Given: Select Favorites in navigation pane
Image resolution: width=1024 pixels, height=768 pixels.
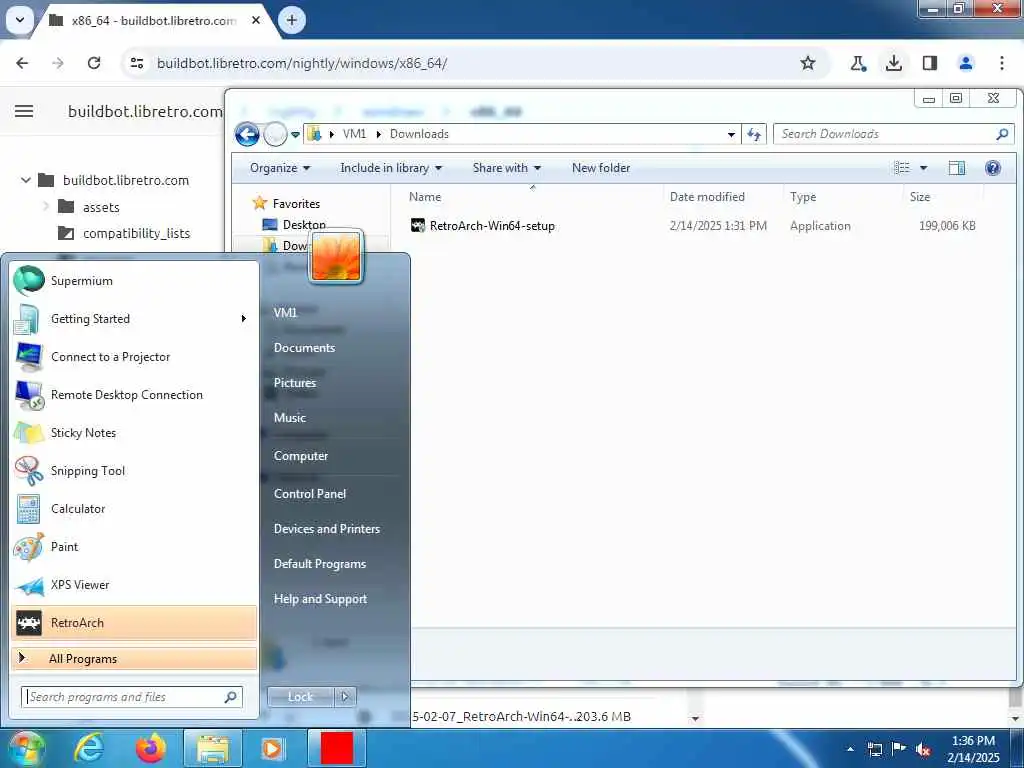Looking at the screenshot, I should pyautogui.click(x=296, y=204).
